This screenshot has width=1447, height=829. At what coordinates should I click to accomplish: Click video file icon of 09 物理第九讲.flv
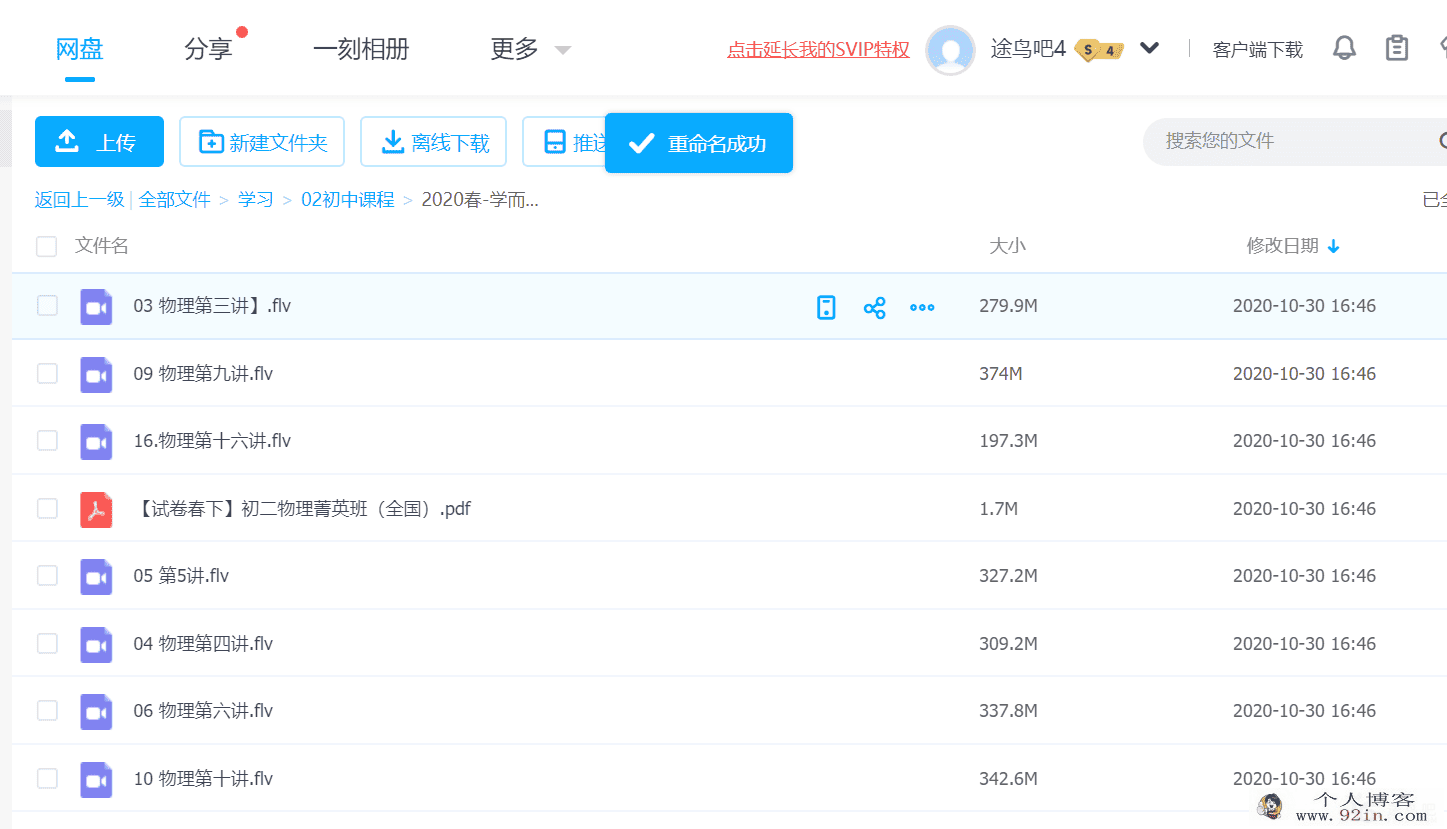coord(96,374)
